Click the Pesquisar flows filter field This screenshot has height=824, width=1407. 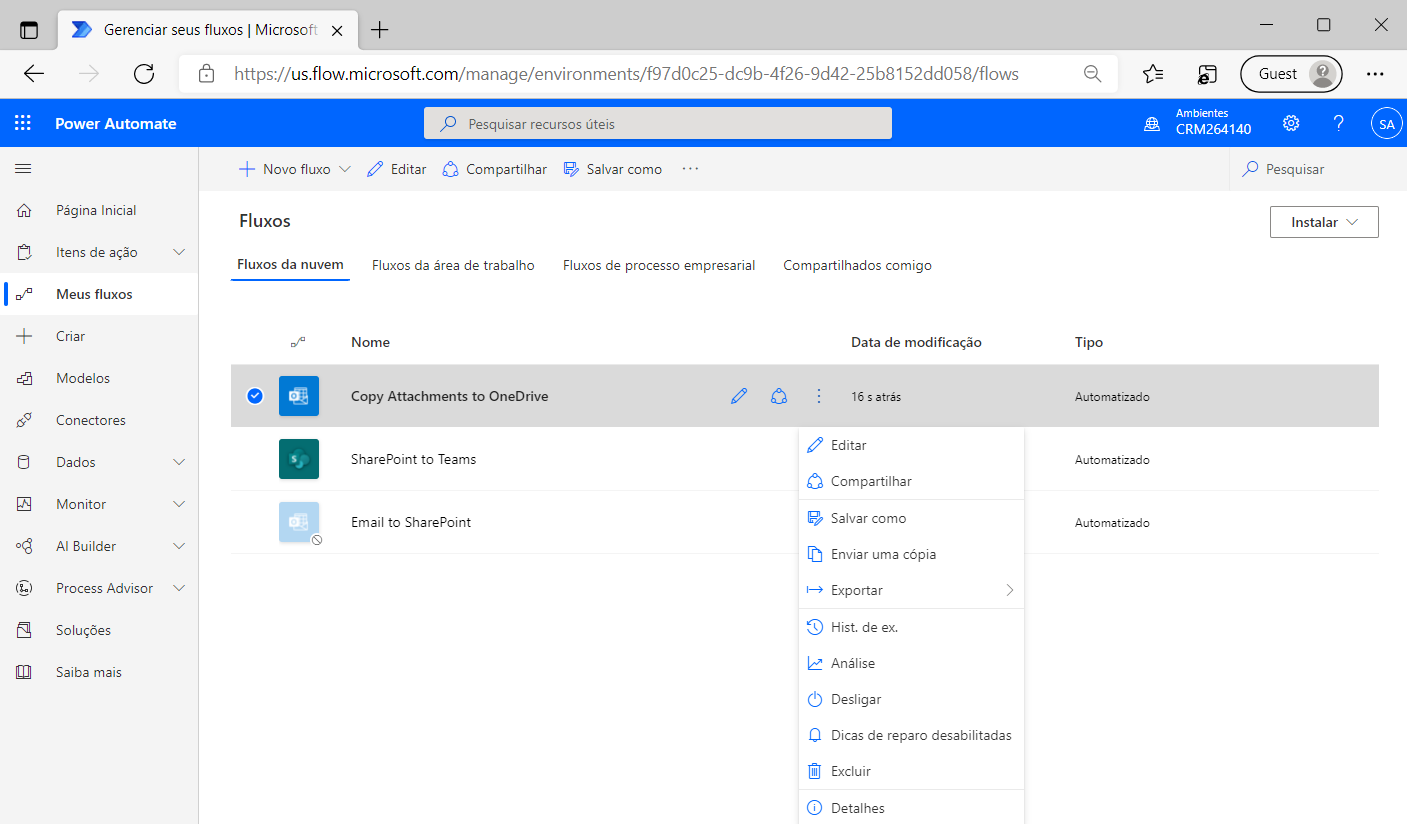pos(1318,169)
